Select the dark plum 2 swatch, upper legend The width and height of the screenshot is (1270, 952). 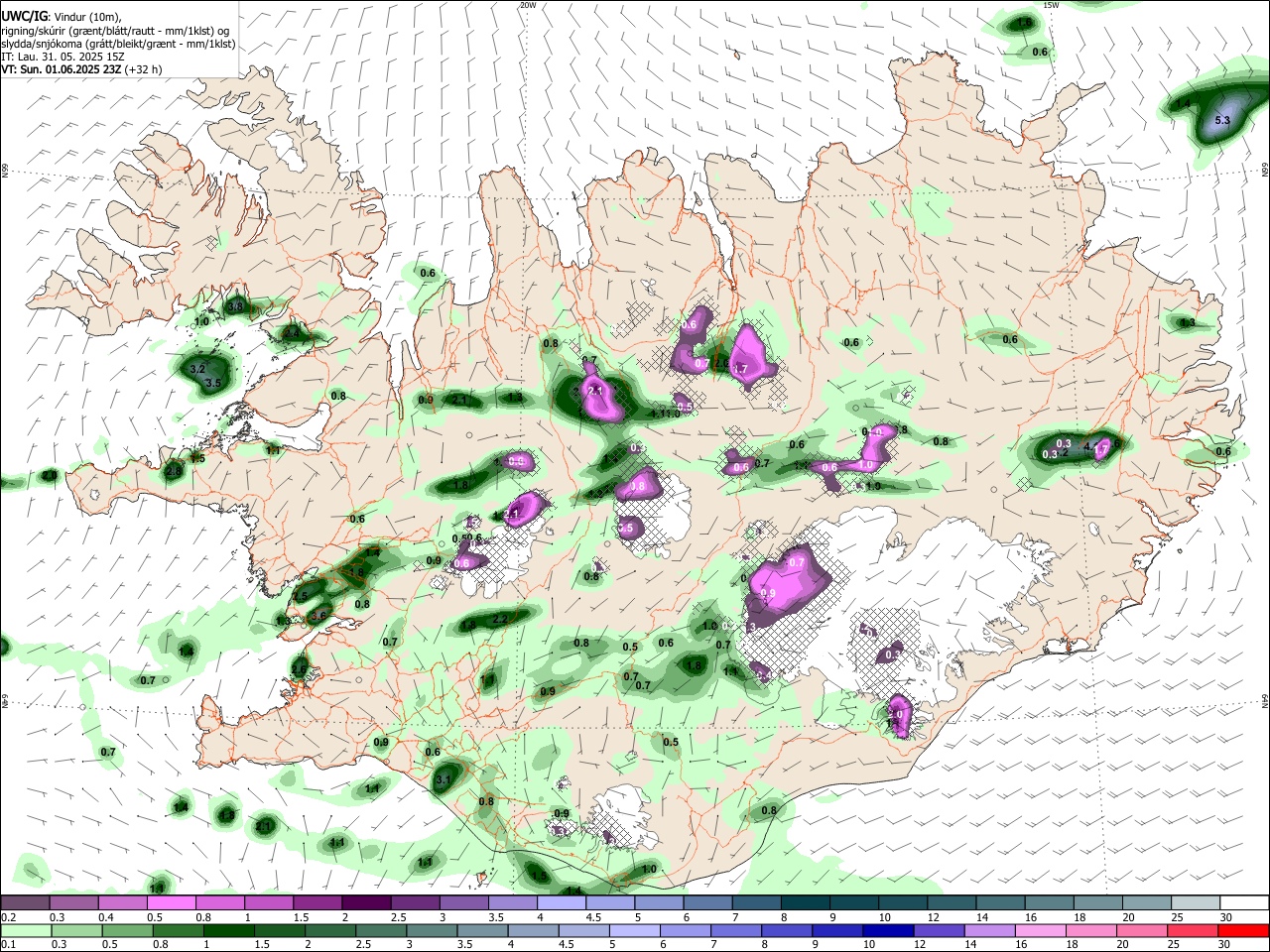[365, 903]
